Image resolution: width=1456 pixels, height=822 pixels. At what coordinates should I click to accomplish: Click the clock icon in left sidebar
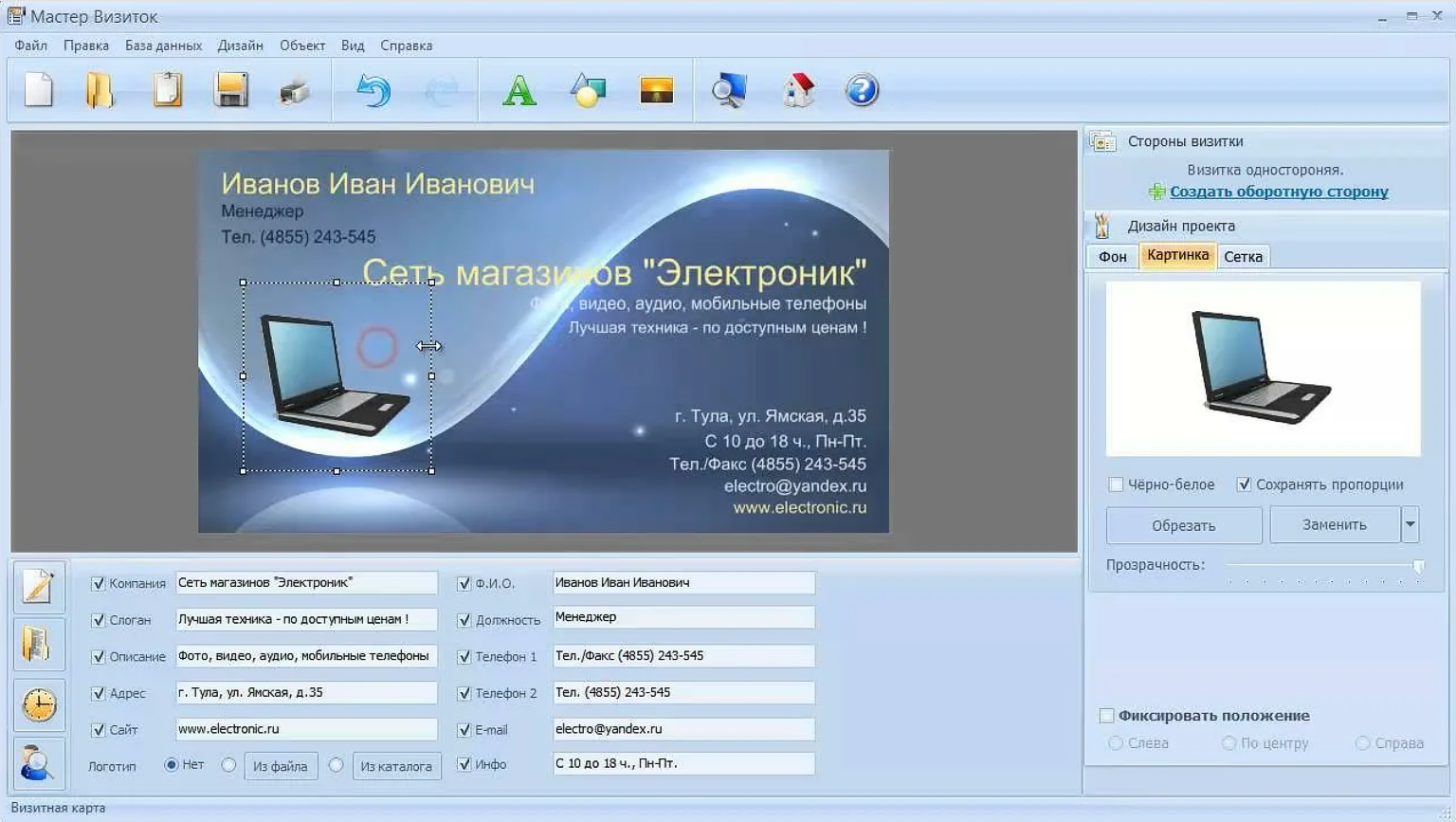click(x=39, y=704)
